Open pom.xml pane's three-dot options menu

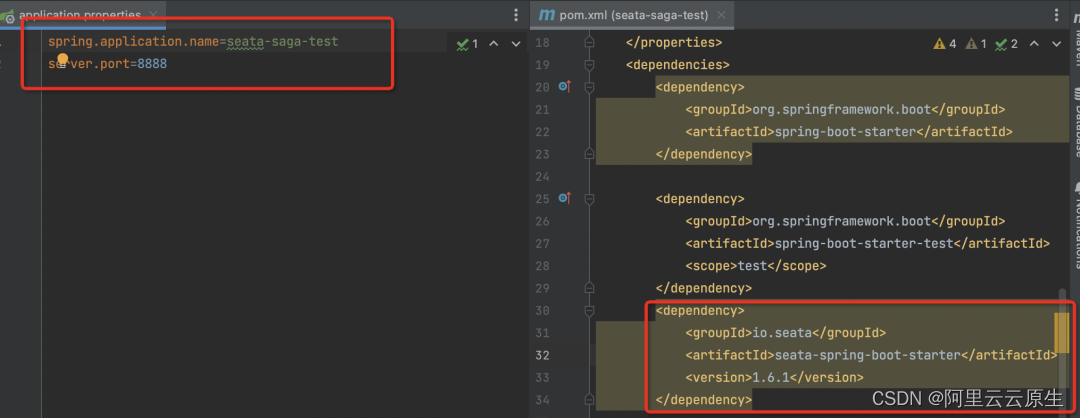(1057, 15)
